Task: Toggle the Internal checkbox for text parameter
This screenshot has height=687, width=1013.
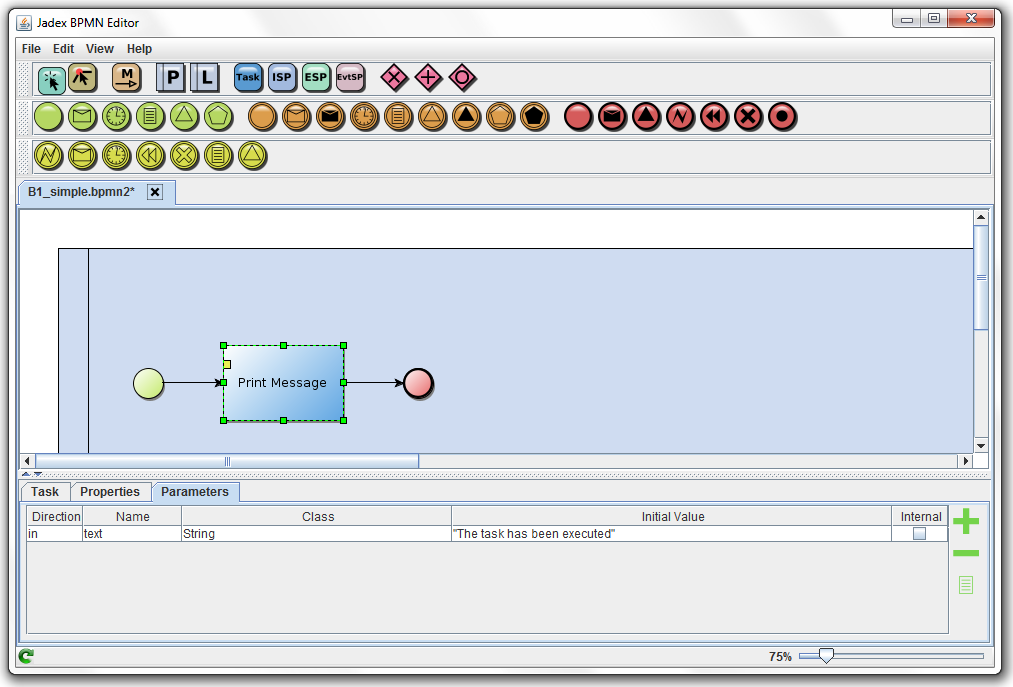Action: 919,533
